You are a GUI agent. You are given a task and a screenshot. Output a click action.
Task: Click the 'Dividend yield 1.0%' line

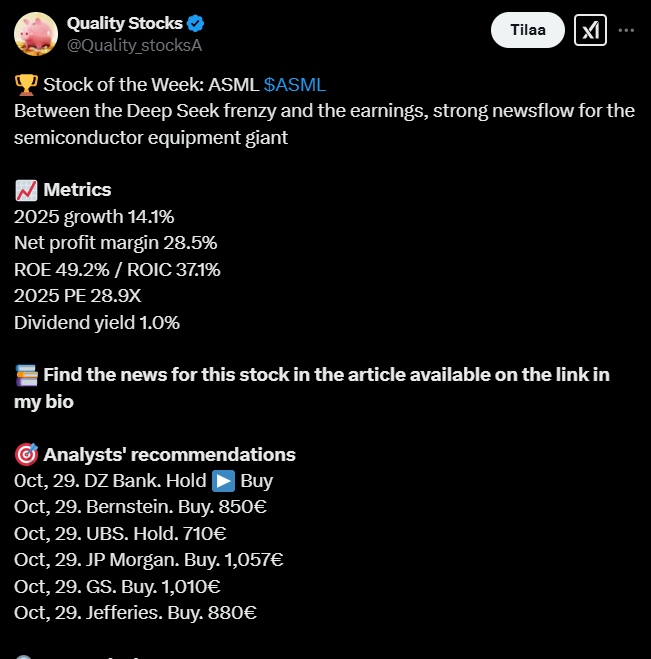point(97,322)
